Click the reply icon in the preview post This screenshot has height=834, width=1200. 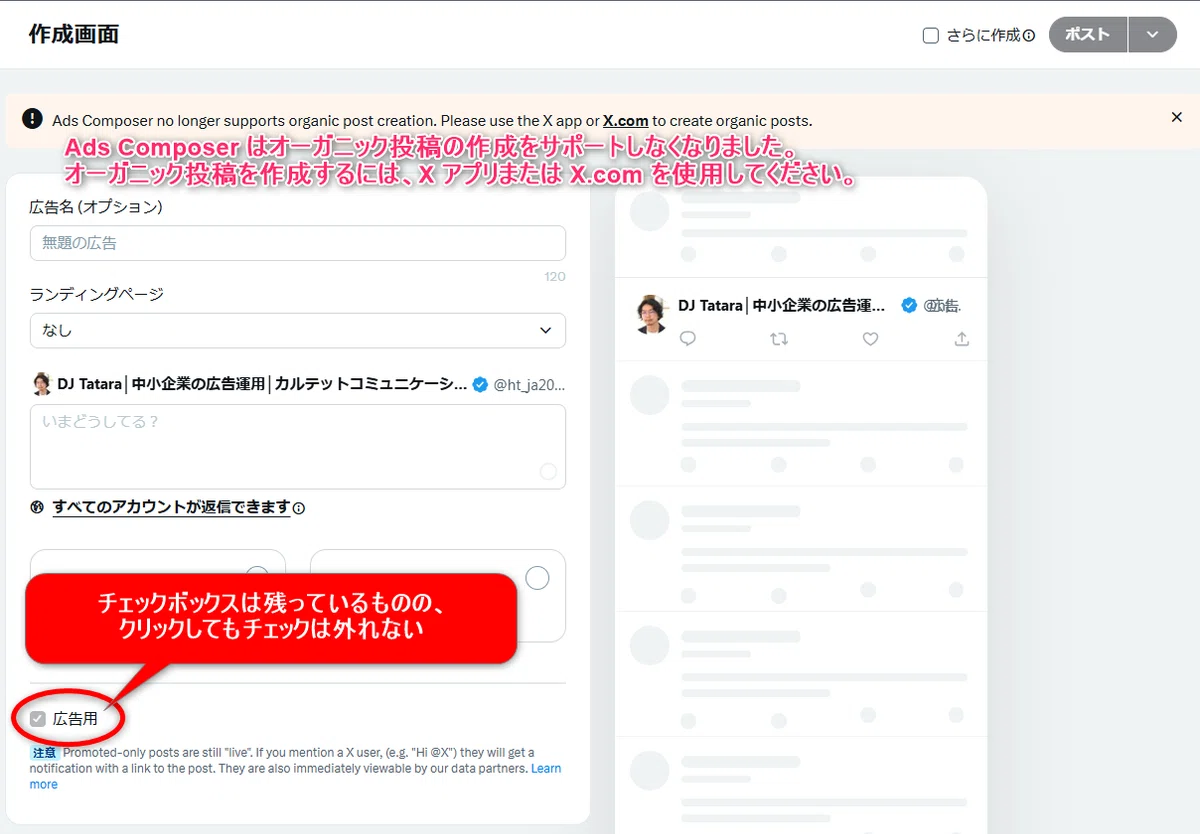pyautogui.click(x=687, y=339)
